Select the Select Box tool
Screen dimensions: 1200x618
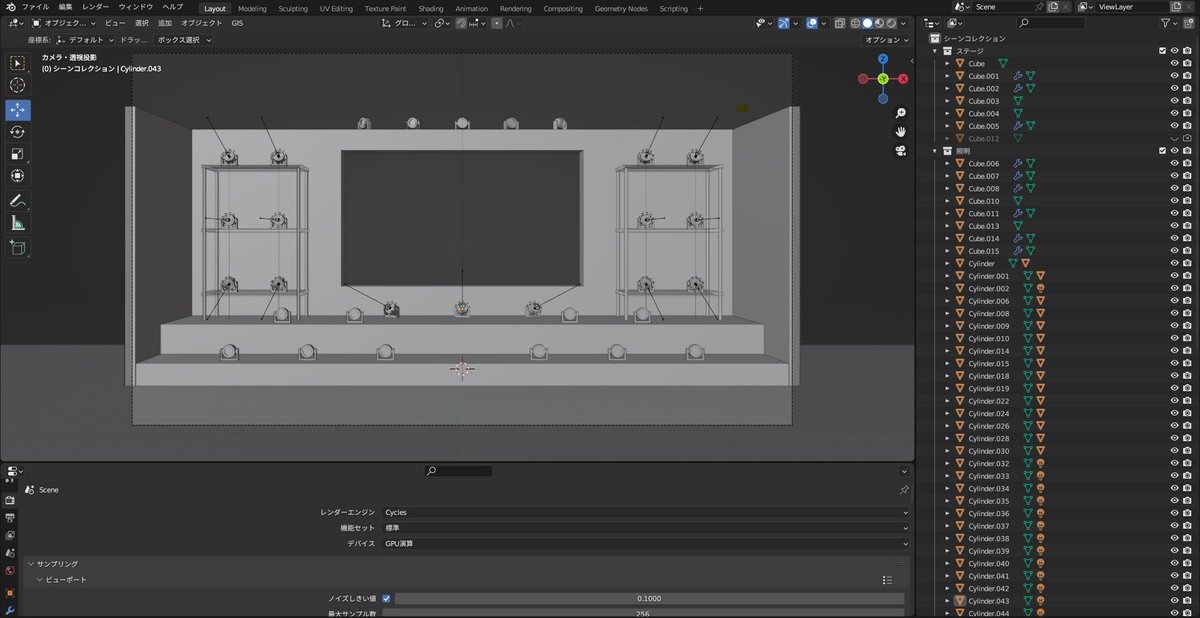[18, 63]
